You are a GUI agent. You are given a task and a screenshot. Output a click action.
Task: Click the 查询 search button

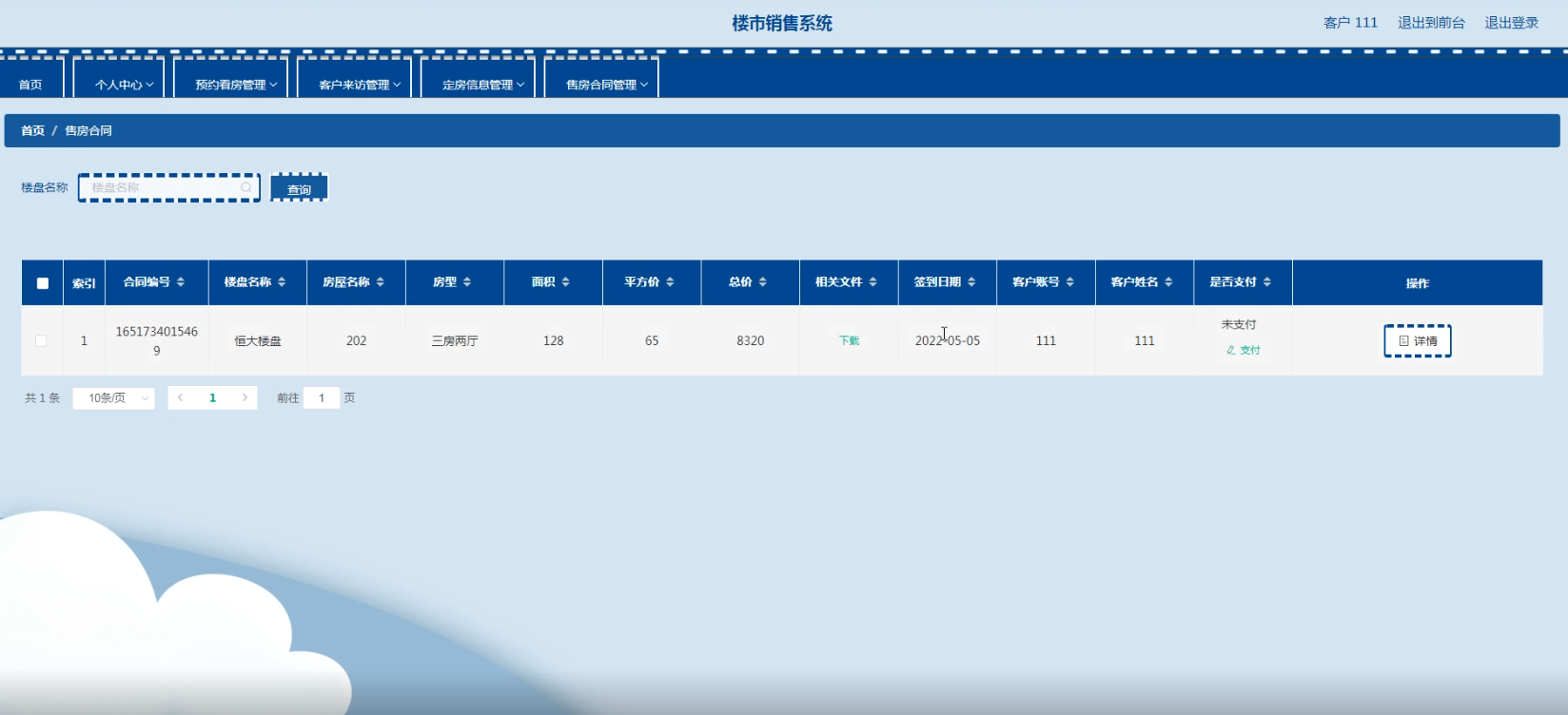(x=300, y=188)
